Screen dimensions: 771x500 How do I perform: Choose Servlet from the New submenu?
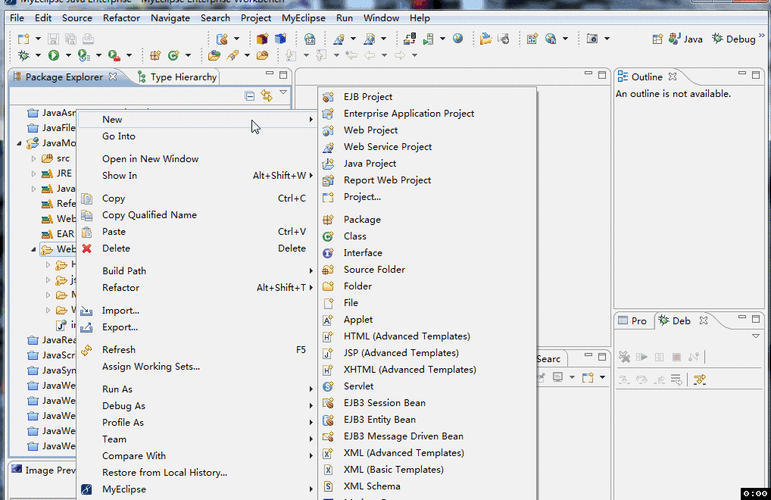(x=358, y=386)
